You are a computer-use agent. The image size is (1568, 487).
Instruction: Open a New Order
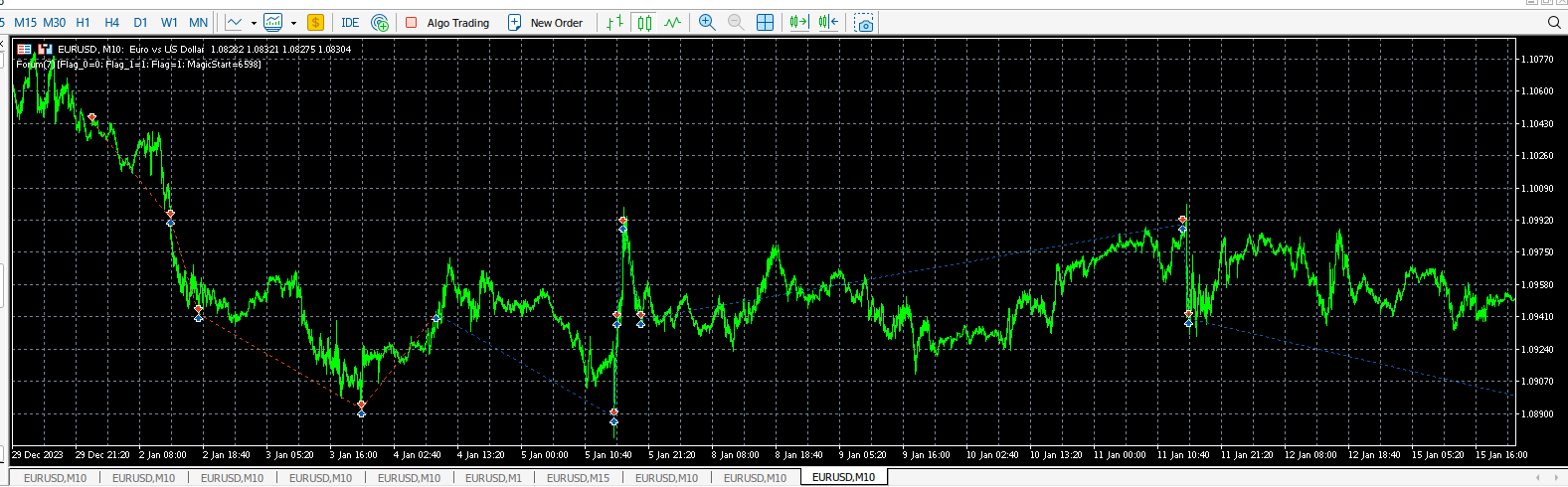tap(545, 22)
